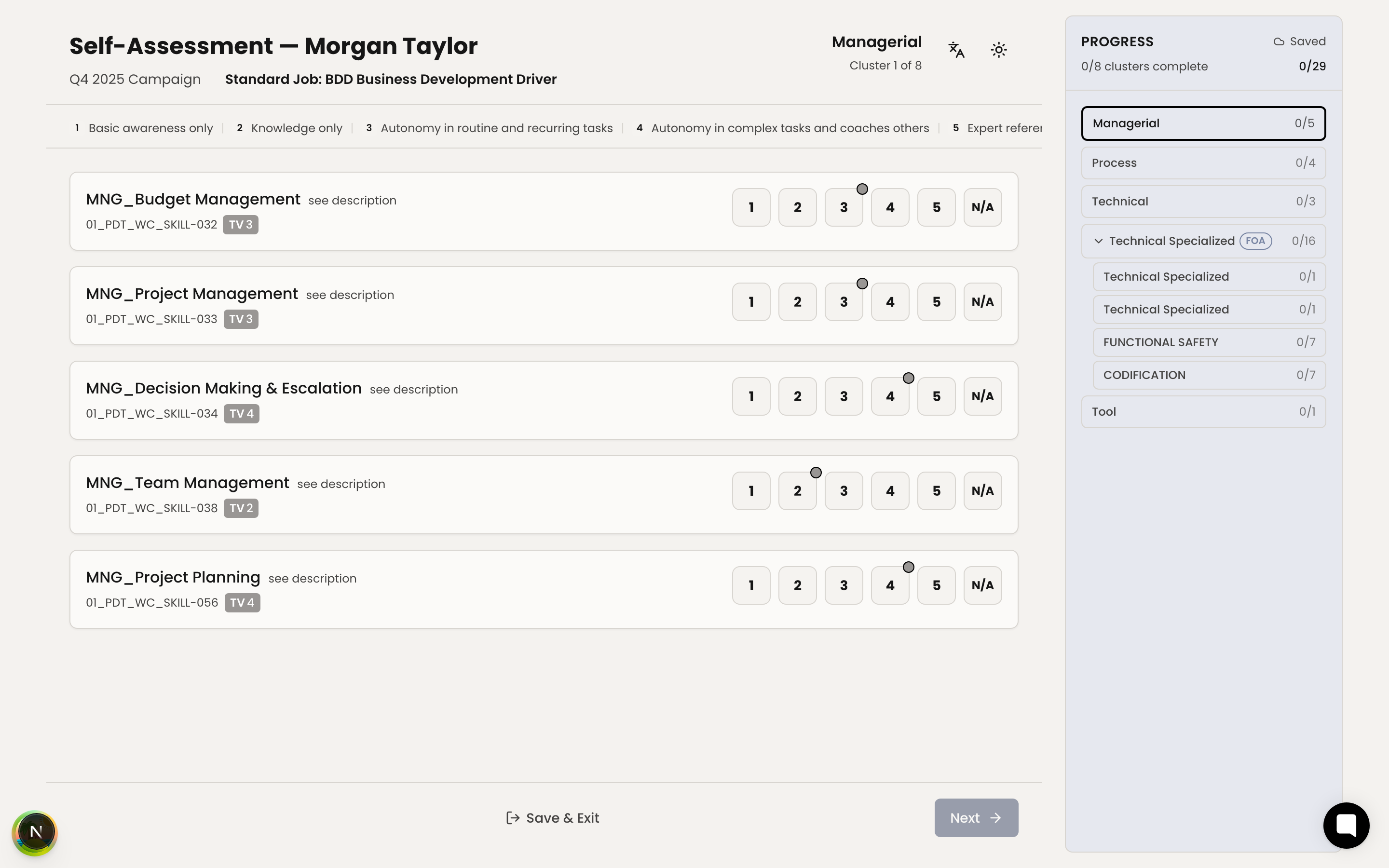1389x868 pixels.
Task: Rate Decision Making & Escalation as 4
Action: [x=890, y=396]
